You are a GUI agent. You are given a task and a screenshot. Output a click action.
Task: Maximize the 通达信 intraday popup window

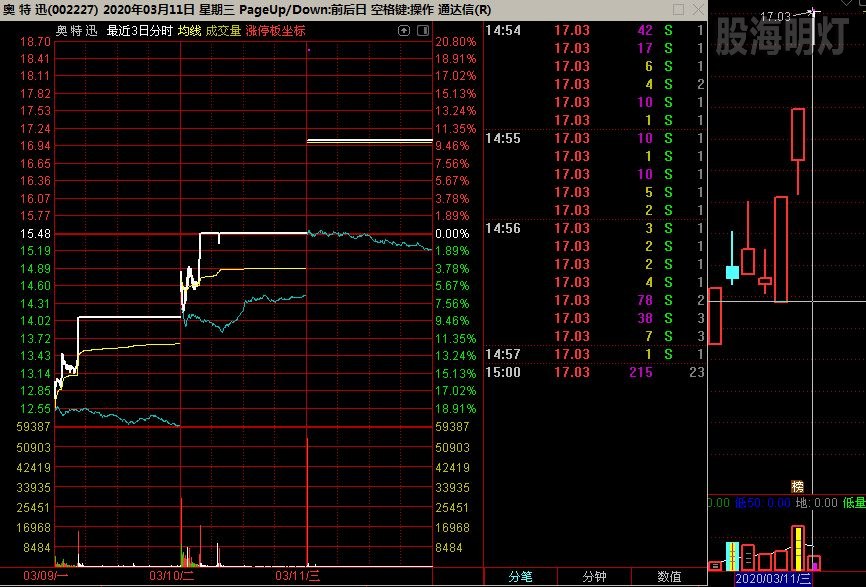click(x=679, y=9)
